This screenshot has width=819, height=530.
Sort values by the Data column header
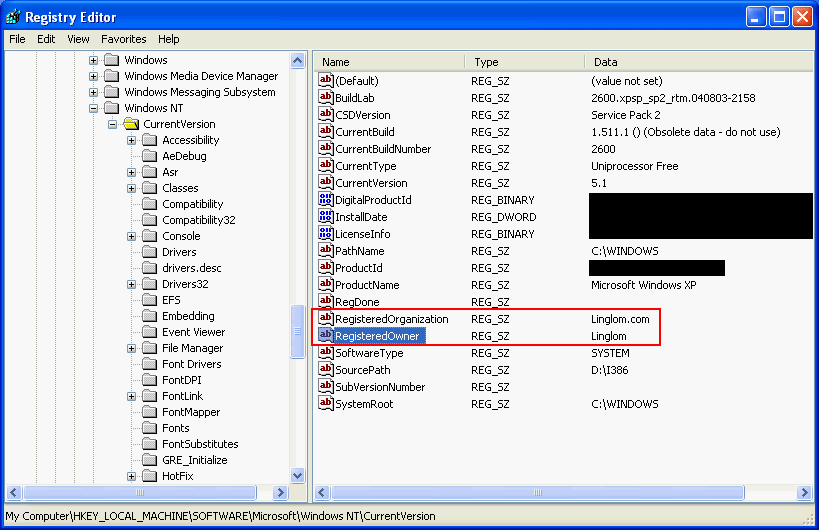699,62
